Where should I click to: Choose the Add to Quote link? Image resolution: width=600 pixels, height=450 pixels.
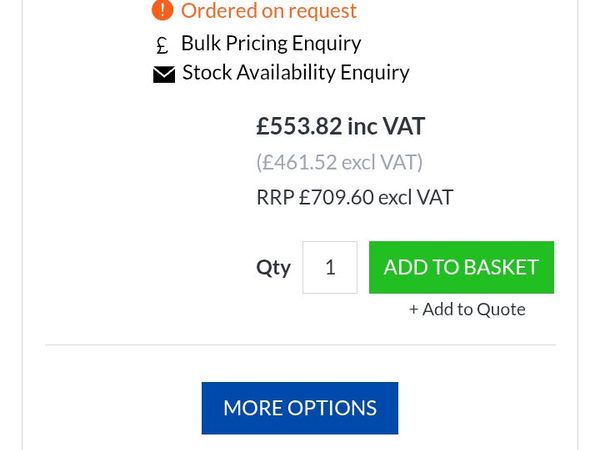[467, 309]
